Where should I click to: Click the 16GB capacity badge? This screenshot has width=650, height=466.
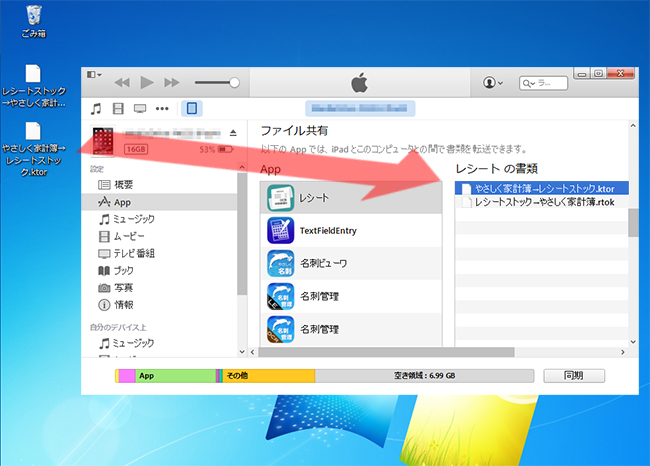(136, 149)
